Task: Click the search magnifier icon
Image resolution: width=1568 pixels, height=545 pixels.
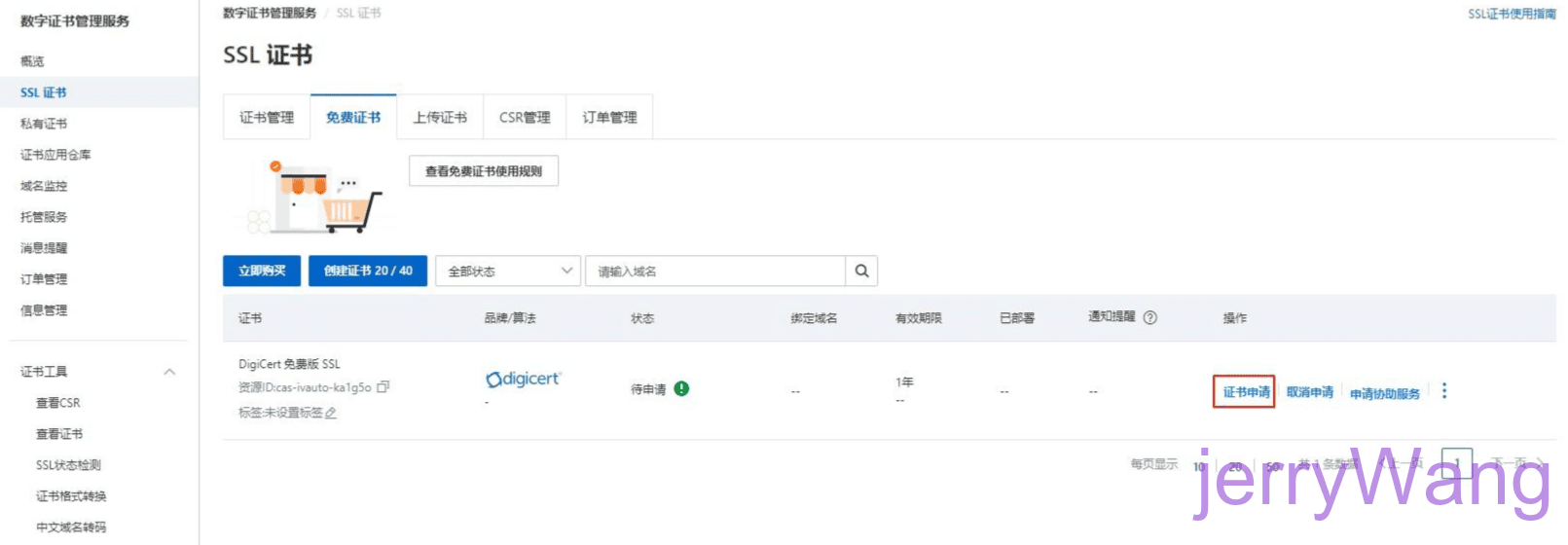Action: click(861, 272)
